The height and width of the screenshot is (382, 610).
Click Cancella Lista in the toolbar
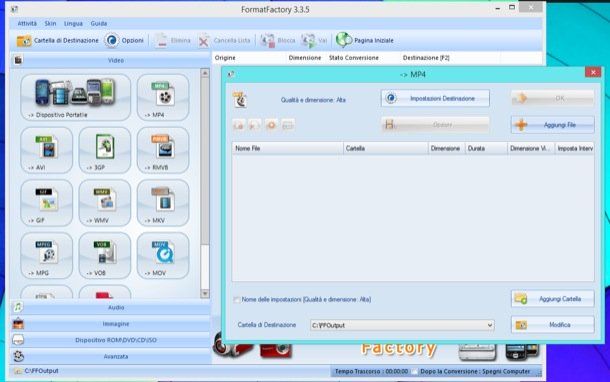[x=224, y=40]
